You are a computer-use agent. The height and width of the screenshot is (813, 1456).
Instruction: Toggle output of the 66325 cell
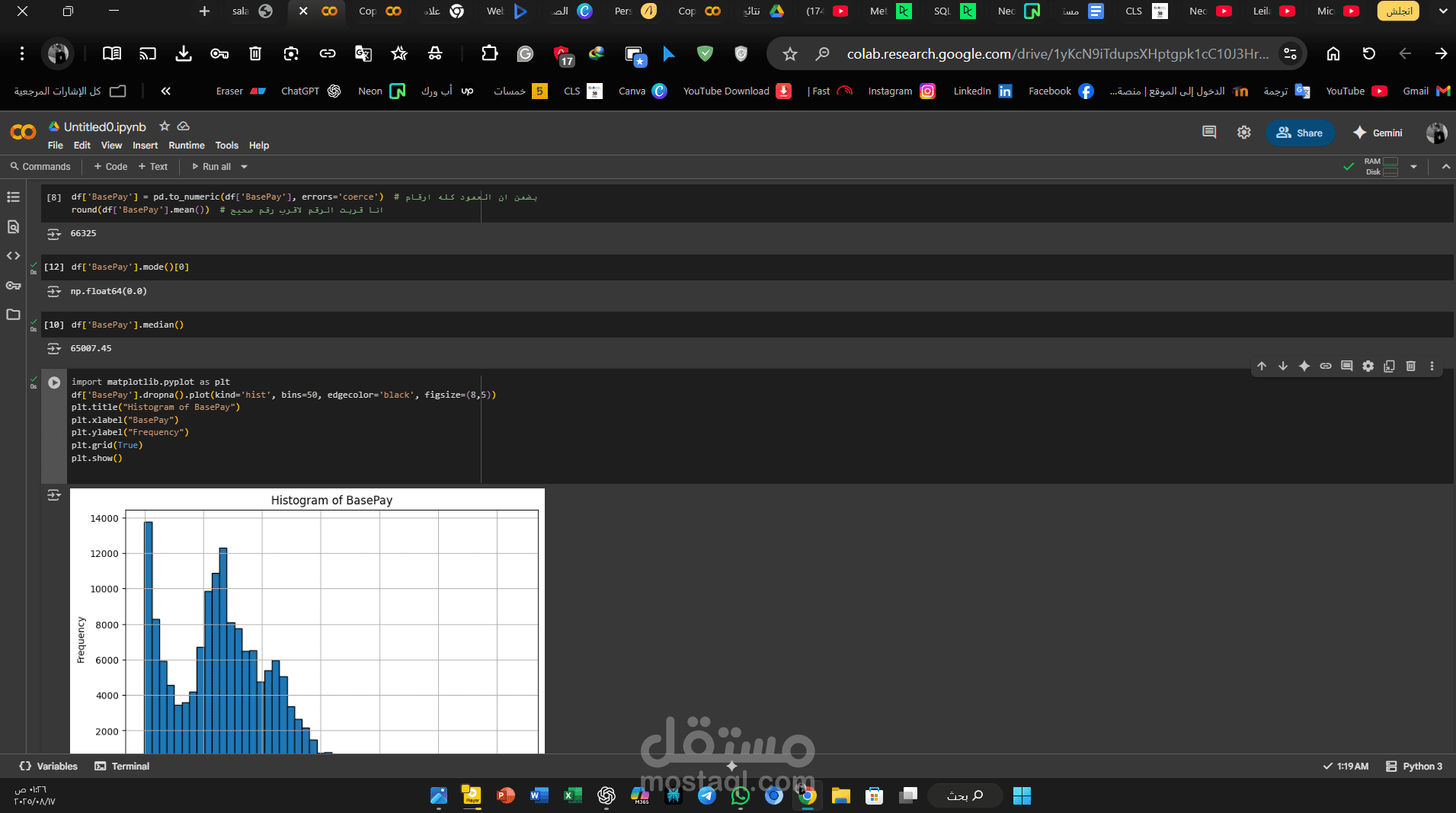54,234
